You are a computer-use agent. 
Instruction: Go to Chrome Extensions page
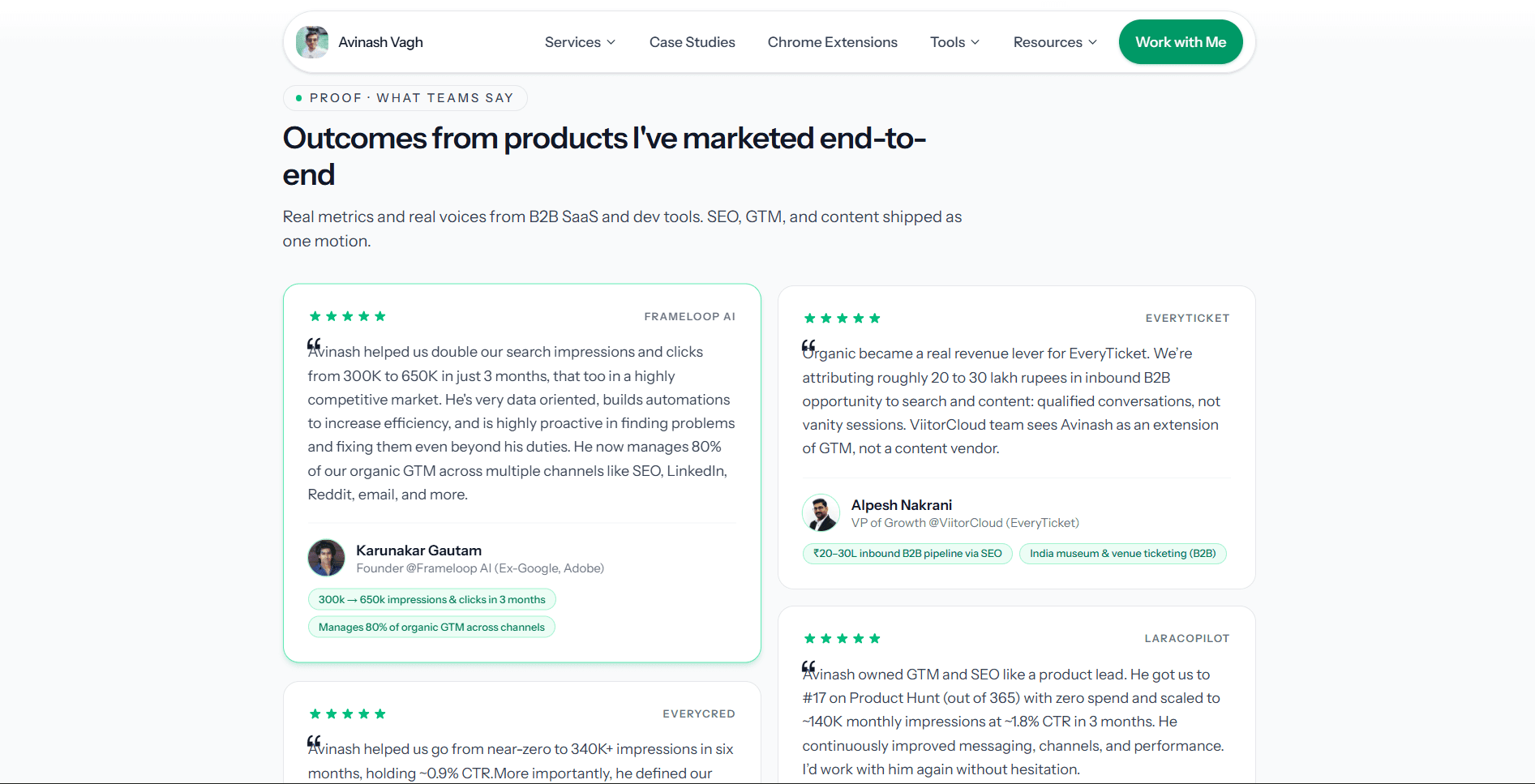[832, 42]
